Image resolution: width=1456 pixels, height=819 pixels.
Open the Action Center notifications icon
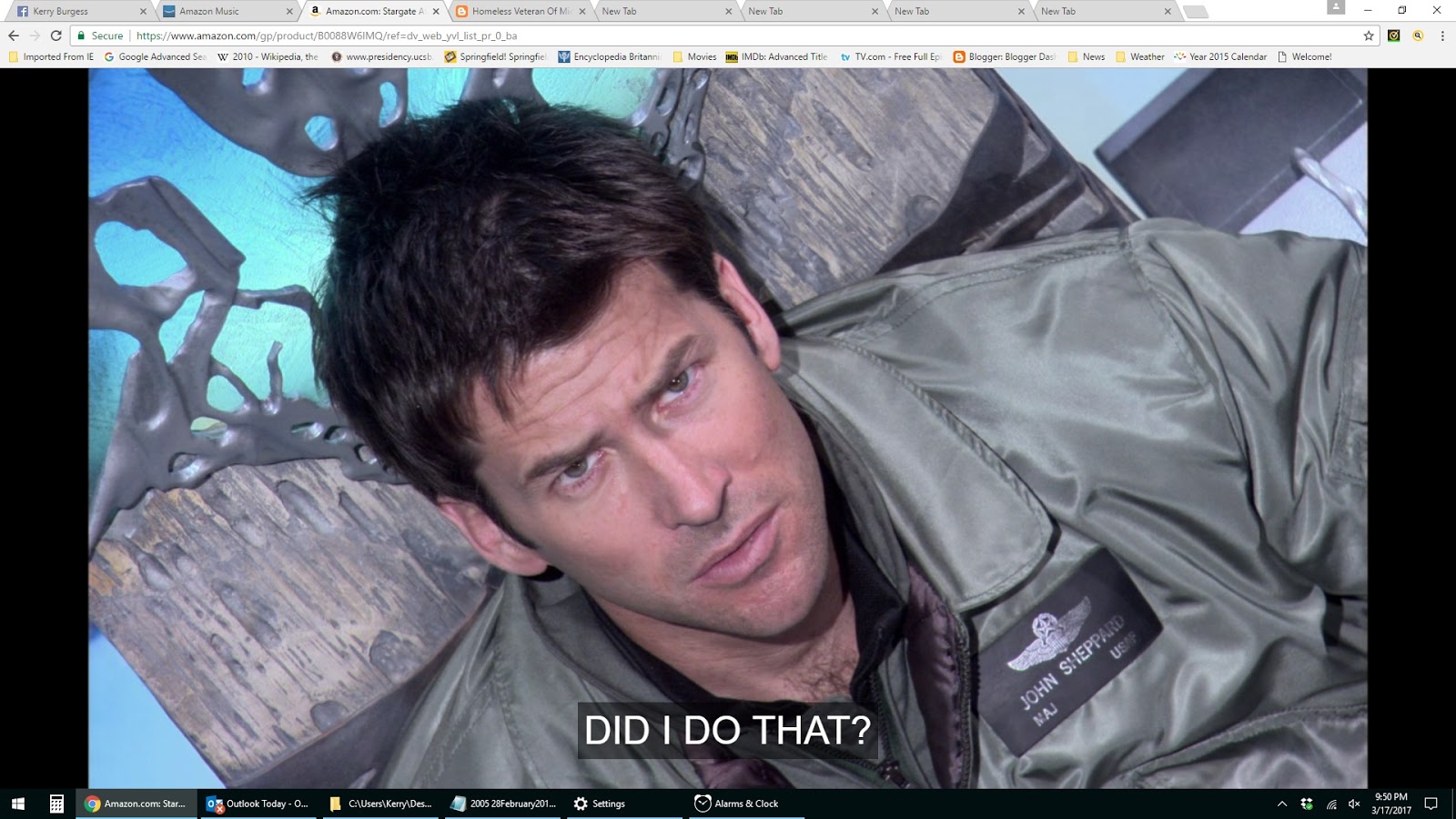click(1431, 804)
